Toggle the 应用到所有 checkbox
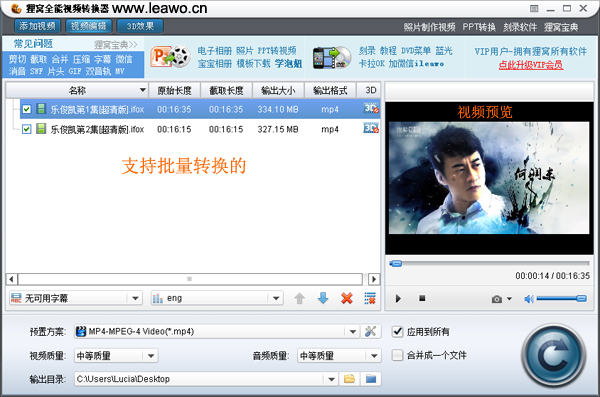This screenshot has width=600, height=397. coord(398,332)
